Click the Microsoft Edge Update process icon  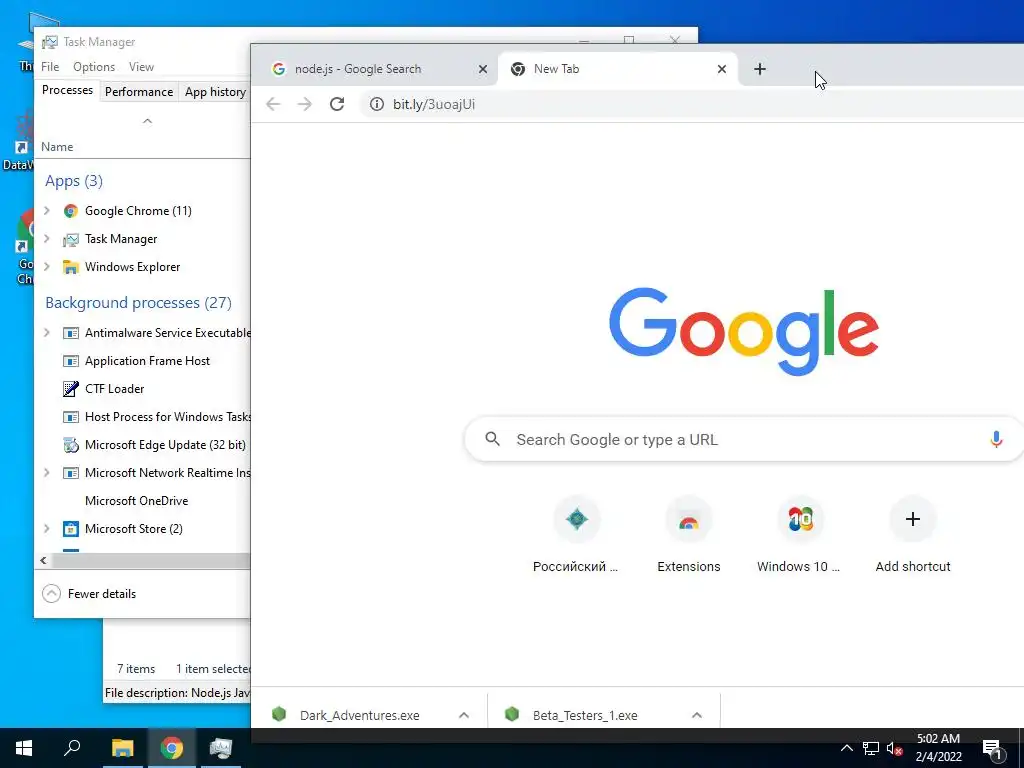pyautogui.click(x=71, y=445)
